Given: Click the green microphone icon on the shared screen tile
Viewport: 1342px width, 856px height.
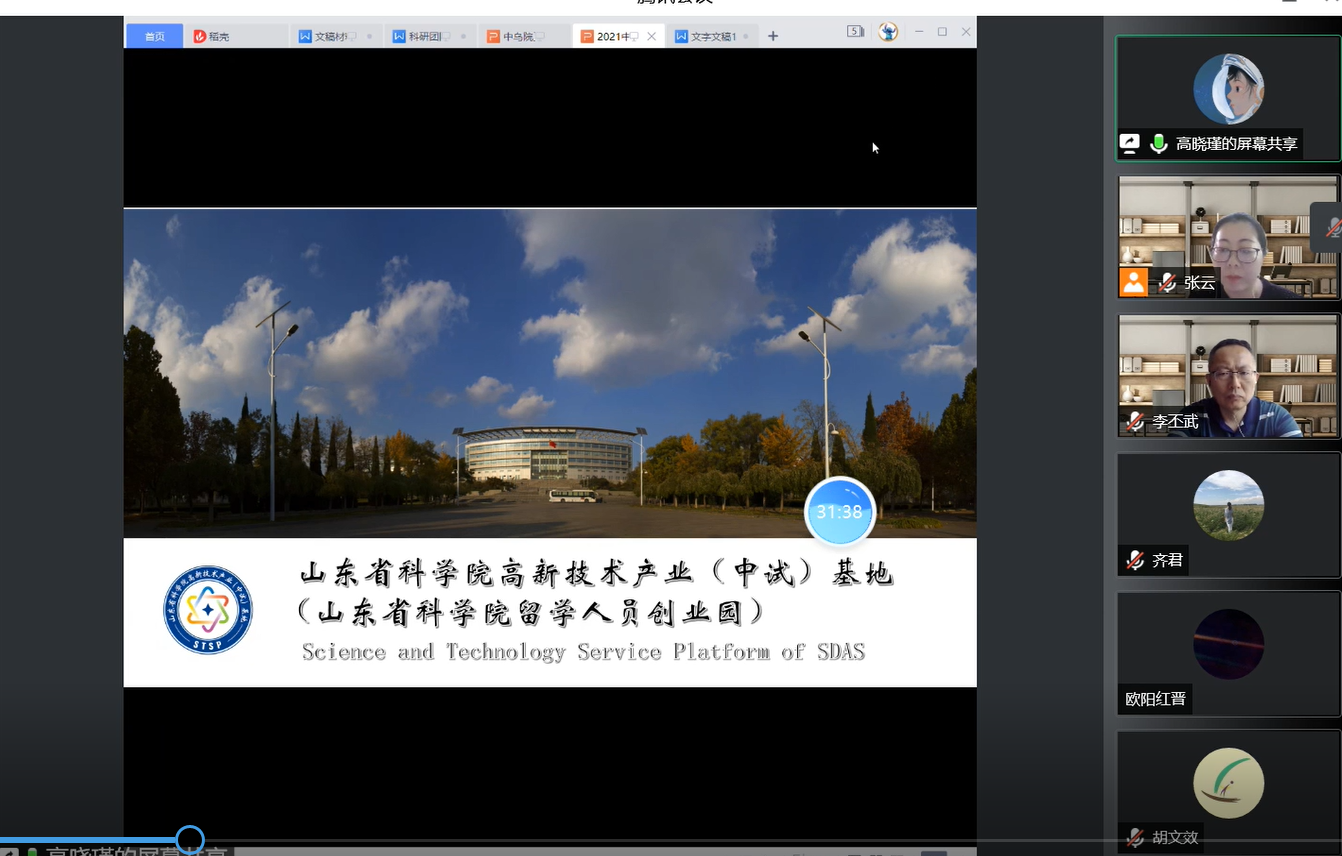Looking at the screenshot, I should coord(1158,144).
